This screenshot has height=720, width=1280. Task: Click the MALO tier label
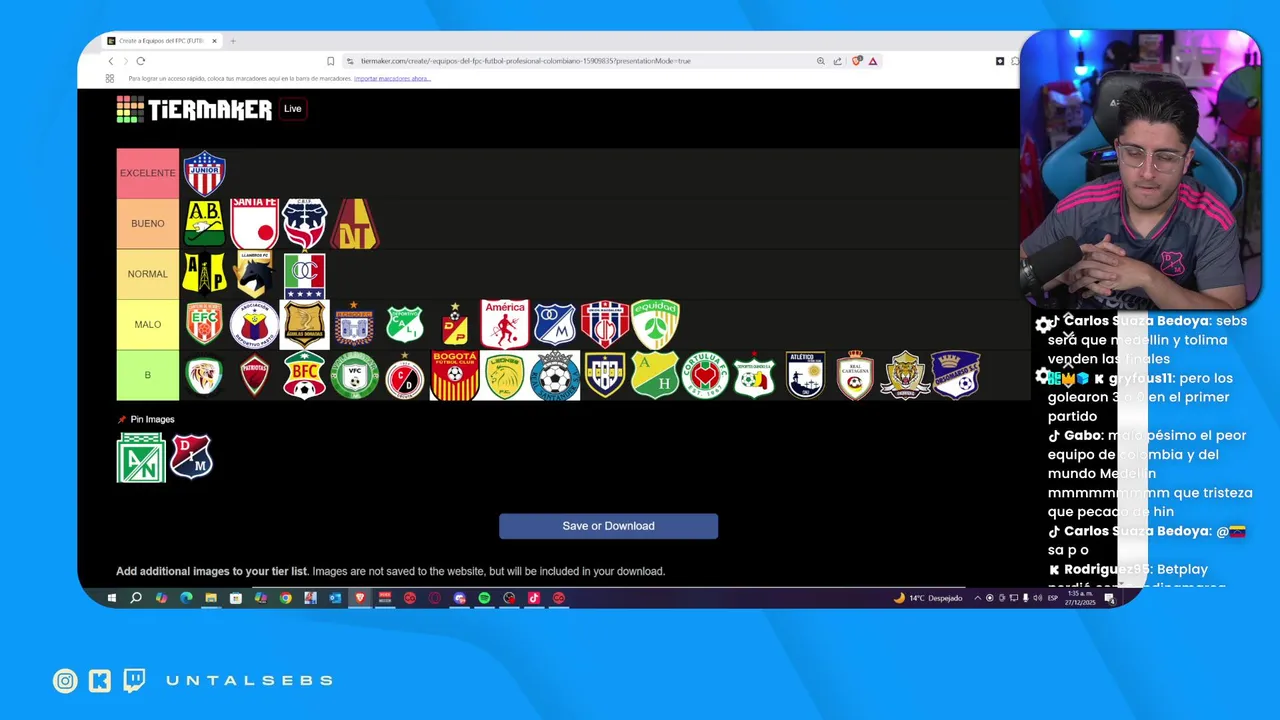[x=147, y=324]
